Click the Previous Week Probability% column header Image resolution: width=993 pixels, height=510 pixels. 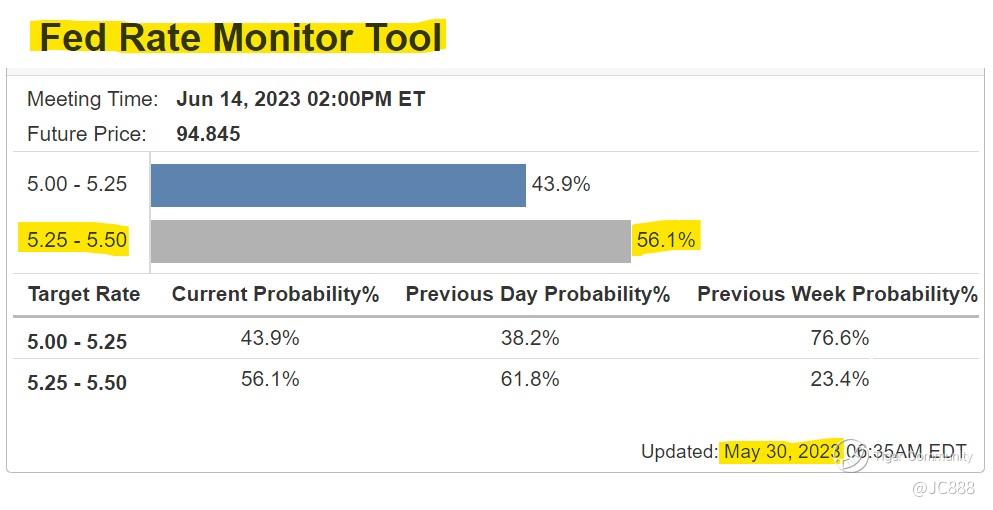[837, 295]
